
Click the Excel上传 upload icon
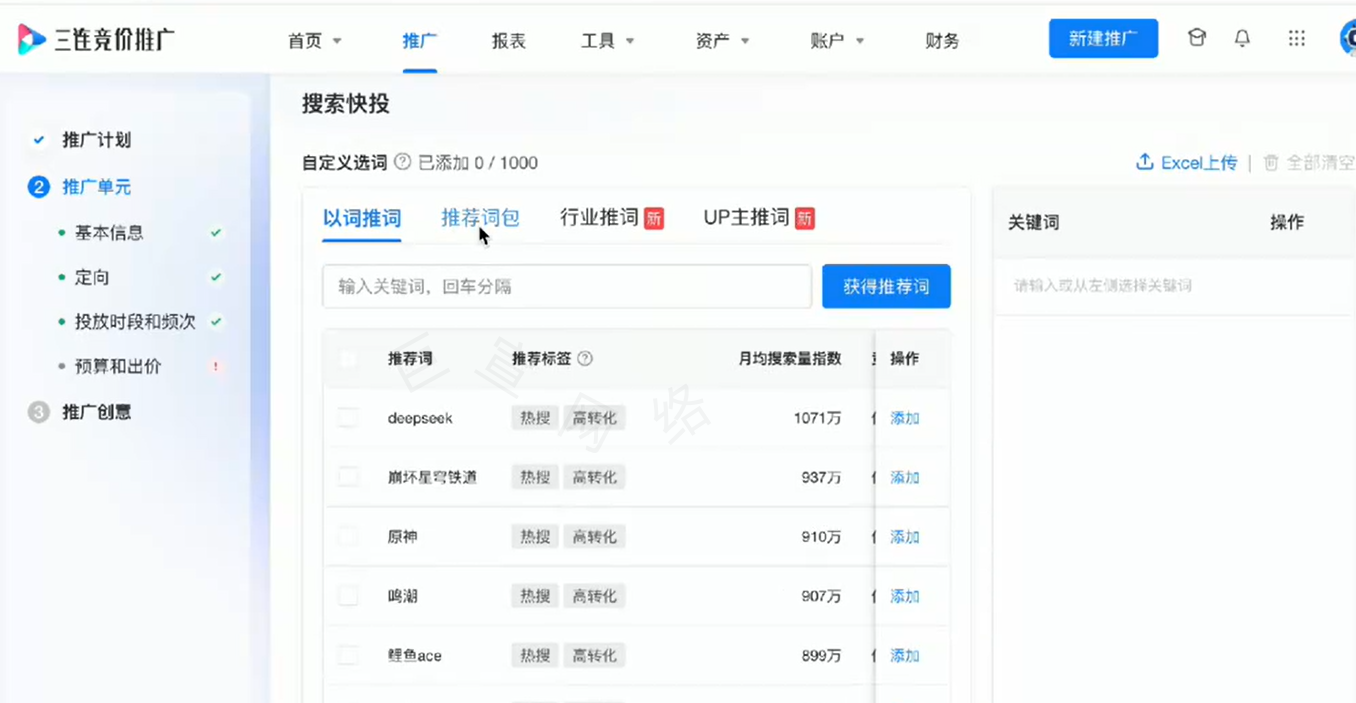pos(1145,162)
